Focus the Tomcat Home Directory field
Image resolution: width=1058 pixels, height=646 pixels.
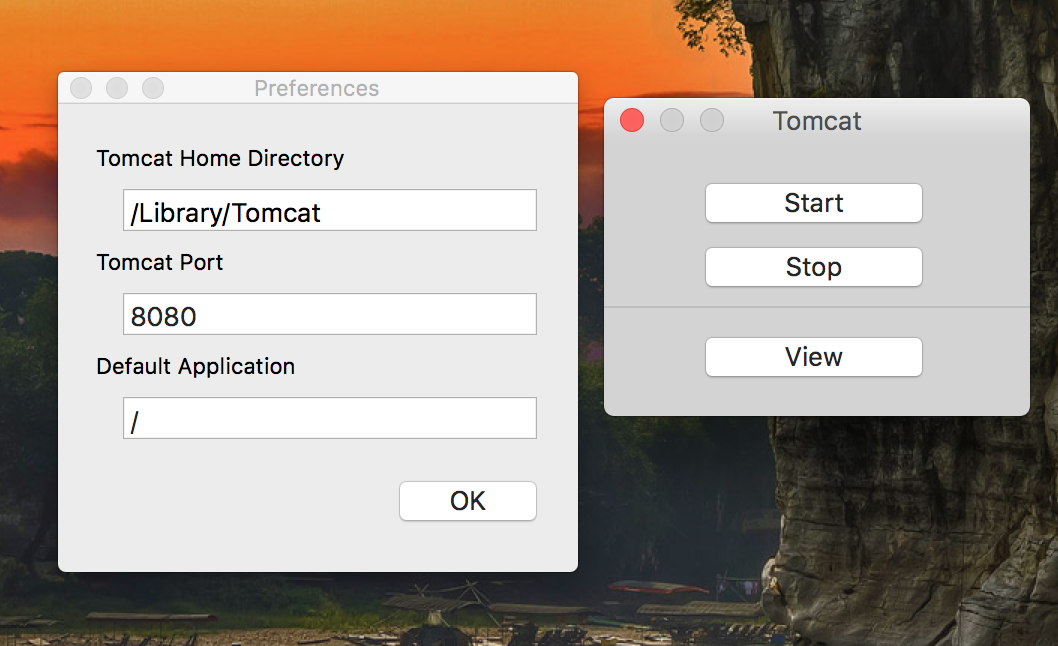(330, 210)
